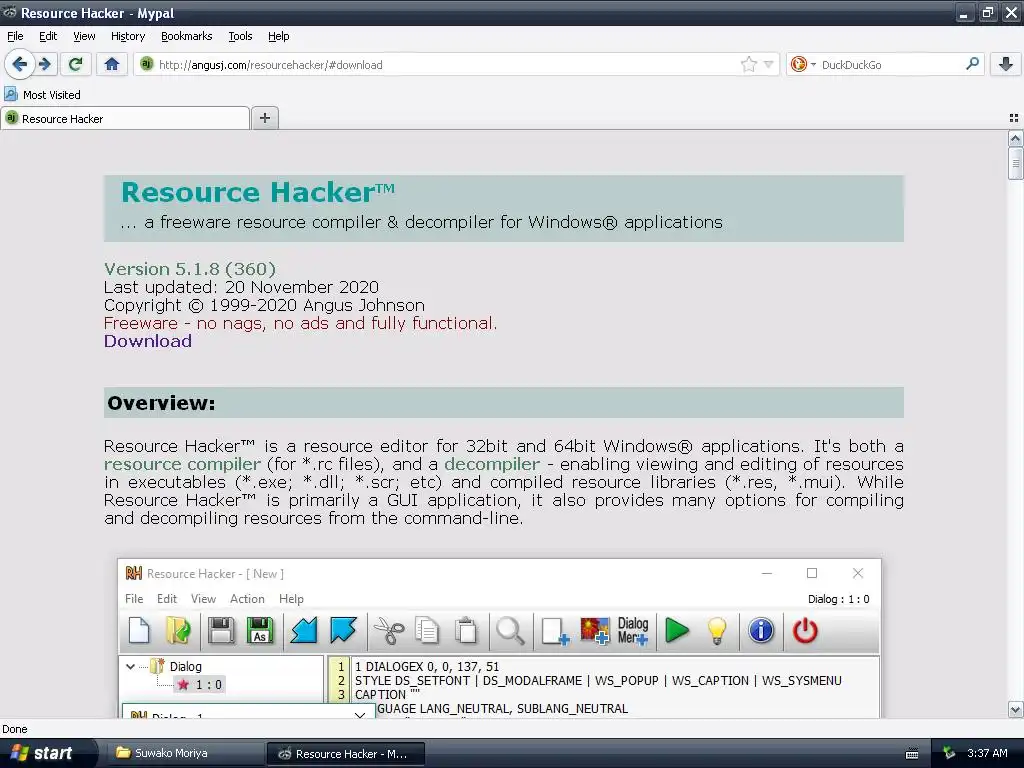The width and height of the screenshot is (1024, 768).
Task: Open the Tools menu
Action: (x=240, y=36)
